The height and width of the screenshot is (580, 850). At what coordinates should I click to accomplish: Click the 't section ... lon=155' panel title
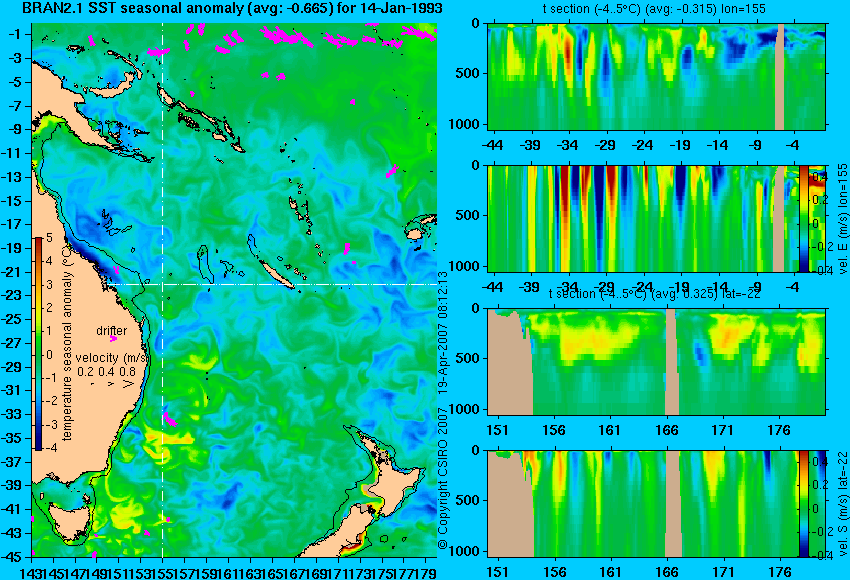[654, 9]
